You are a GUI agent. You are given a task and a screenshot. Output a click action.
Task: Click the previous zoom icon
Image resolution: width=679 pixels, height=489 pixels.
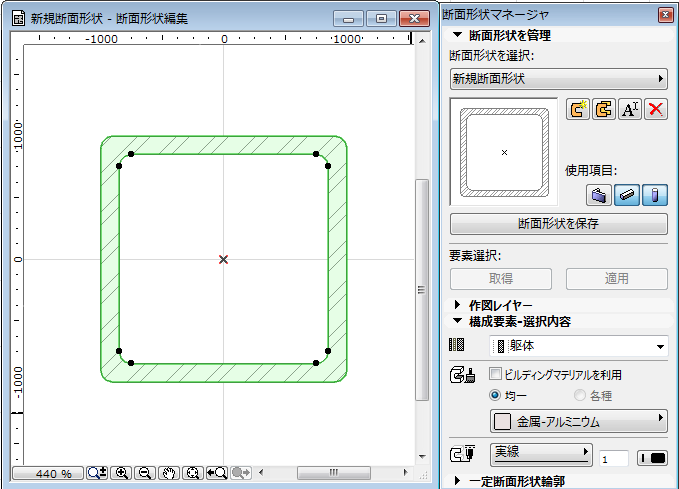[x=217, y=473]
